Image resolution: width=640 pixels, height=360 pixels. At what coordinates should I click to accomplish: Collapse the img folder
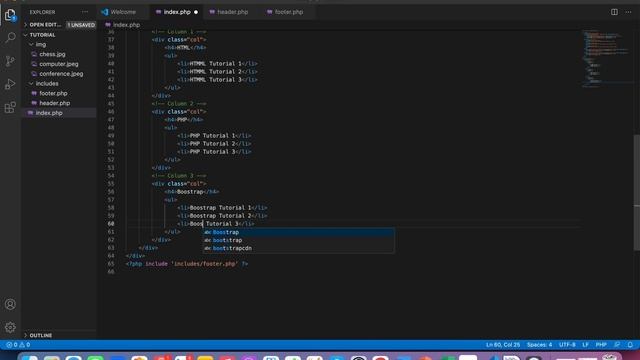tap(41, 44)
